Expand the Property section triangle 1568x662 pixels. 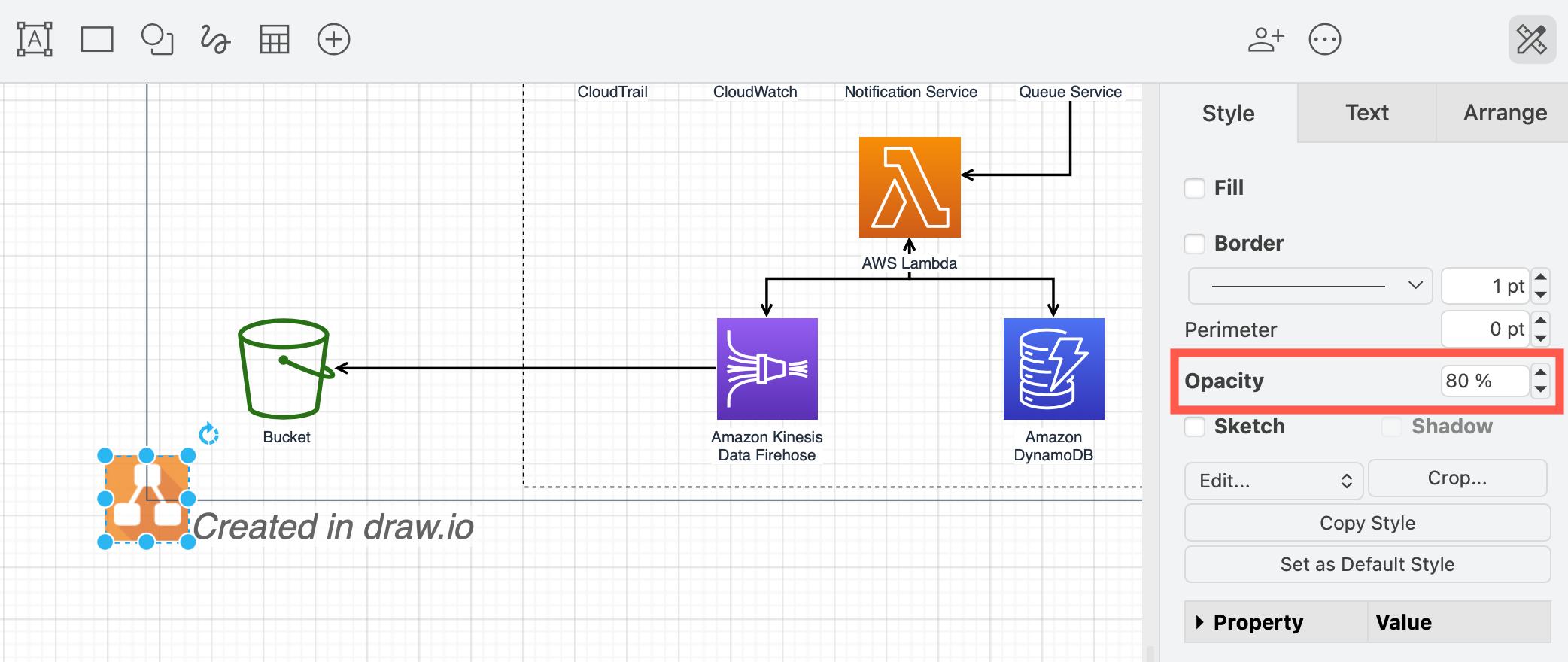tap(1199, 622)
